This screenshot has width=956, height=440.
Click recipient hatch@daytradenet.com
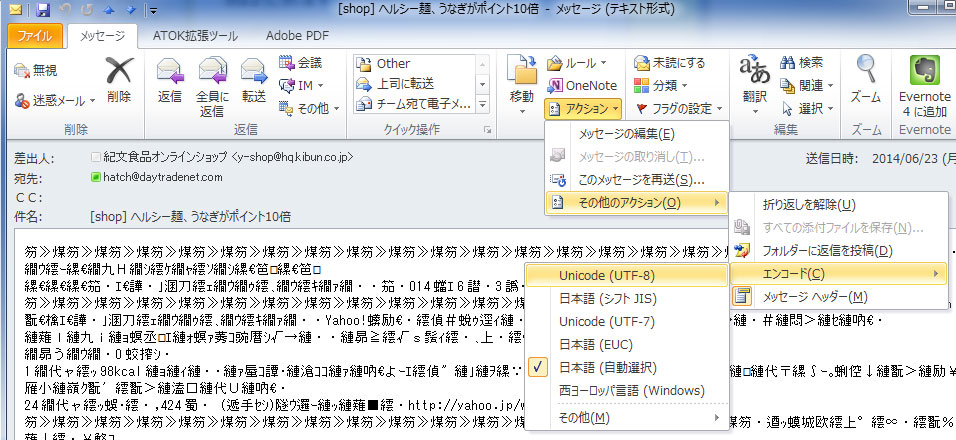click(x=162, y=177)
